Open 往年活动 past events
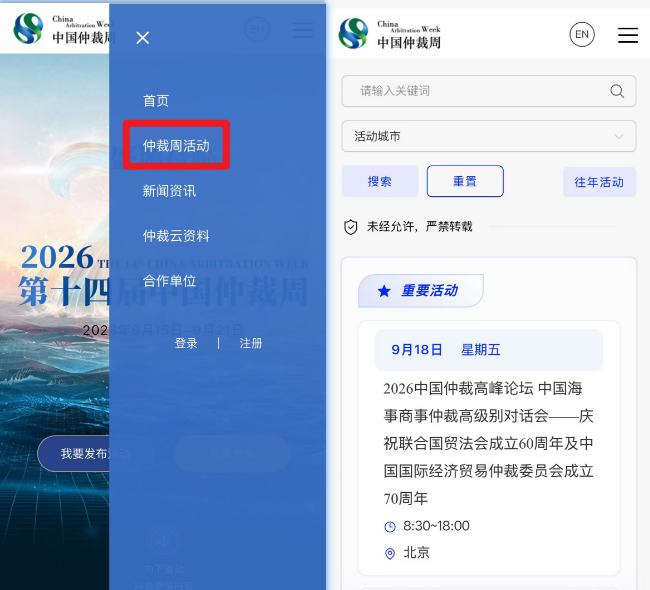This screenshot has height=590, width=650. (599, 182)
